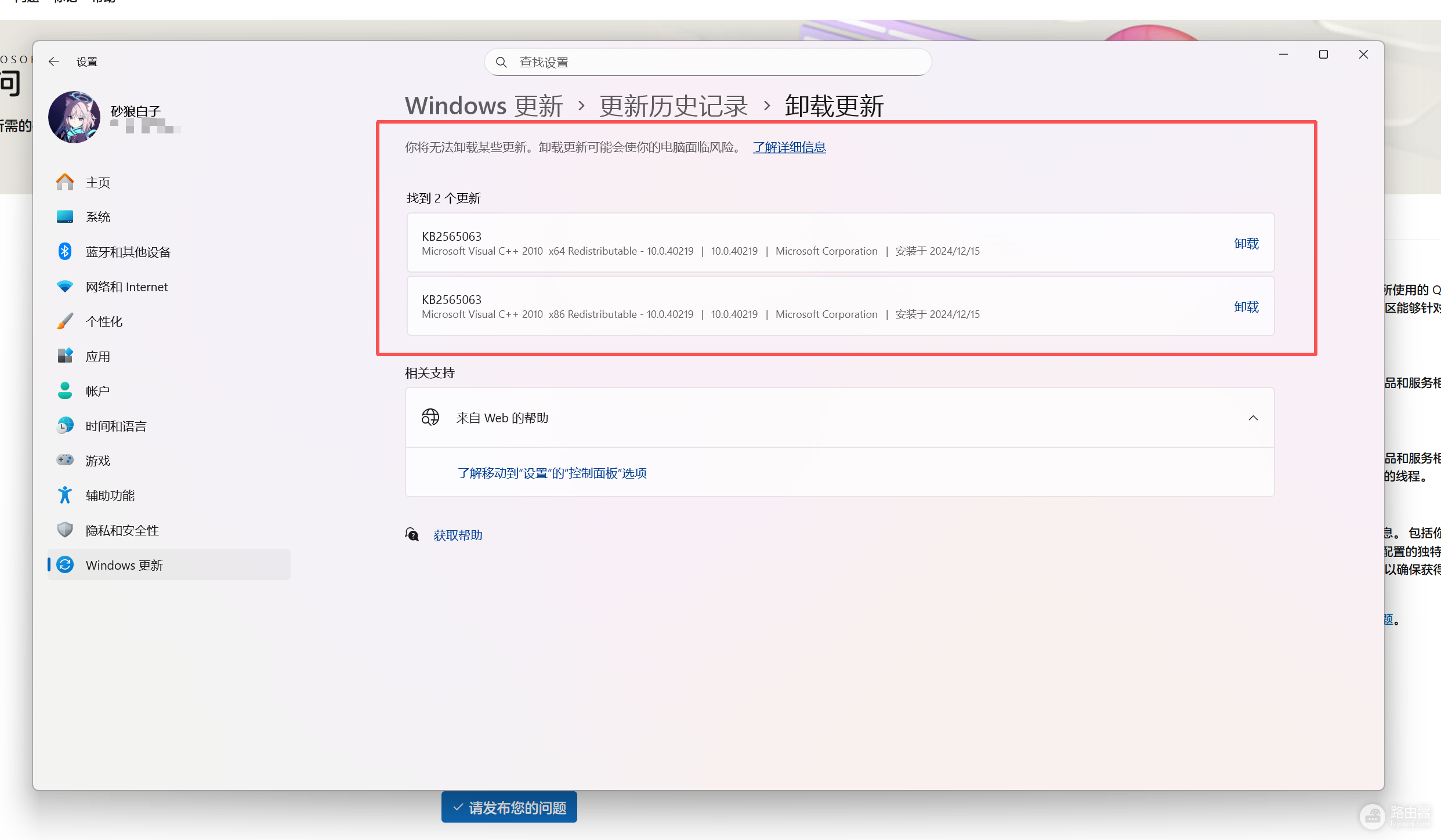Click the search magnifier icon

[501, 62]
